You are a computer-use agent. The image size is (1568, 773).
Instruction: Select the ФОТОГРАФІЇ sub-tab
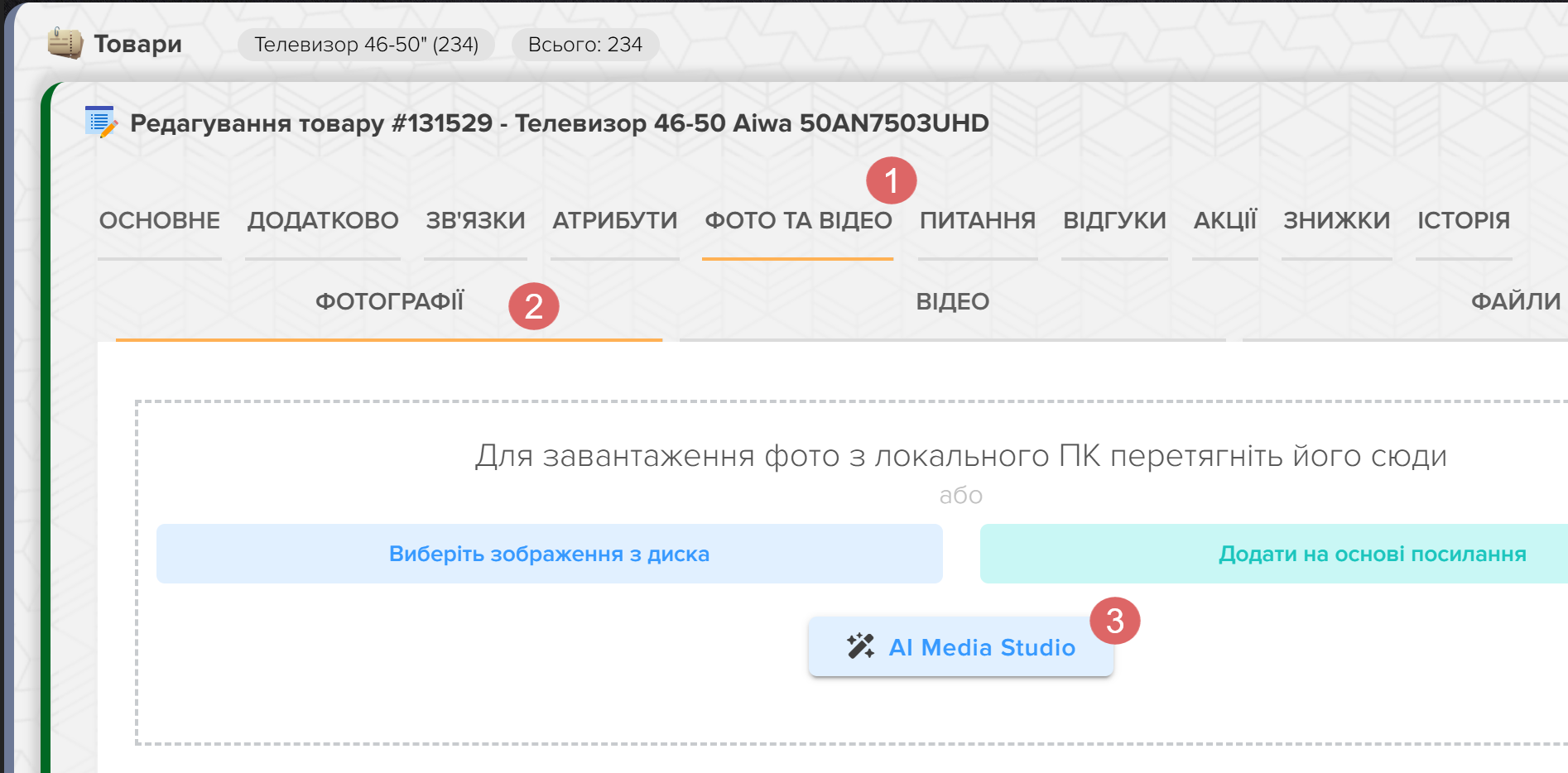coord(390,301)
